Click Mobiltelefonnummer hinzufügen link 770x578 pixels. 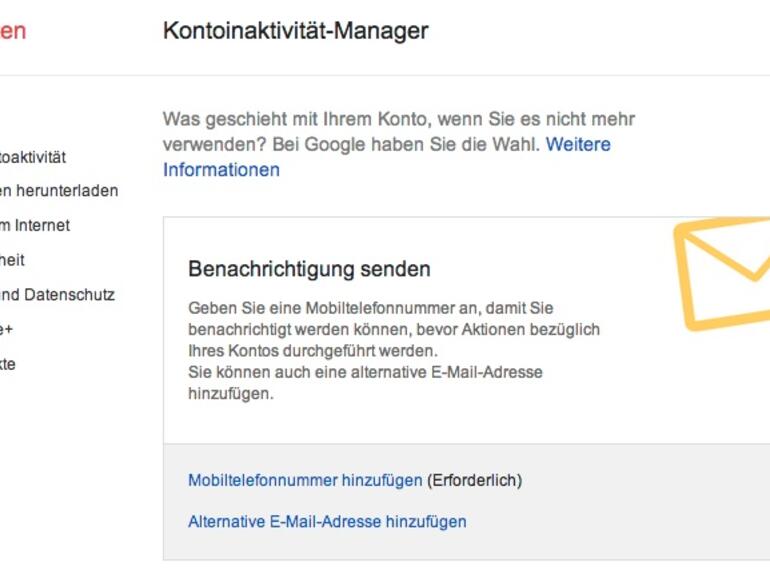pos(305,481)
